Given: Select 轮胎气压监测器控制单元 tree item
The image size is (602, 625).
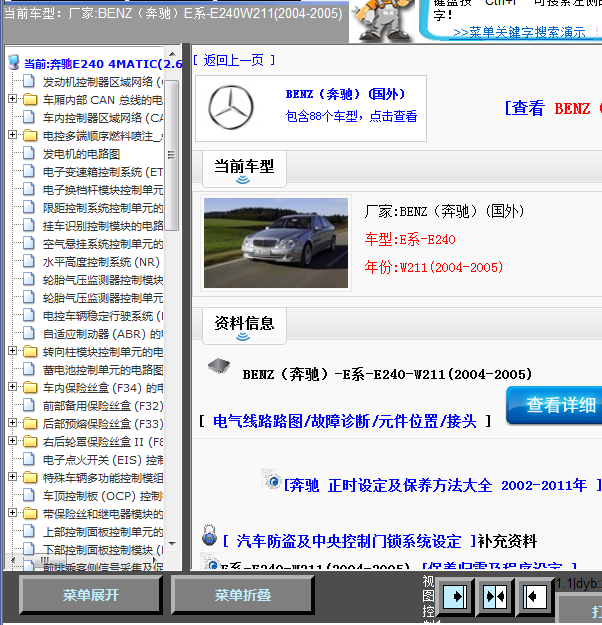Looking at the screenshot, I should coord(103,298).
